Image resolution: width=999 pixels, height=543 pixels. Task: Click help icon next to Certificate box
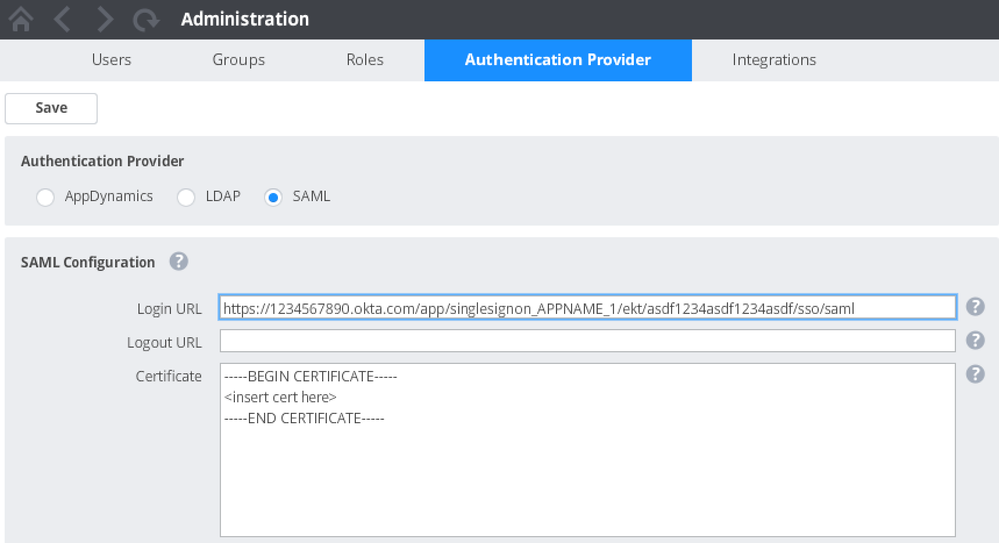click(975, 374)
